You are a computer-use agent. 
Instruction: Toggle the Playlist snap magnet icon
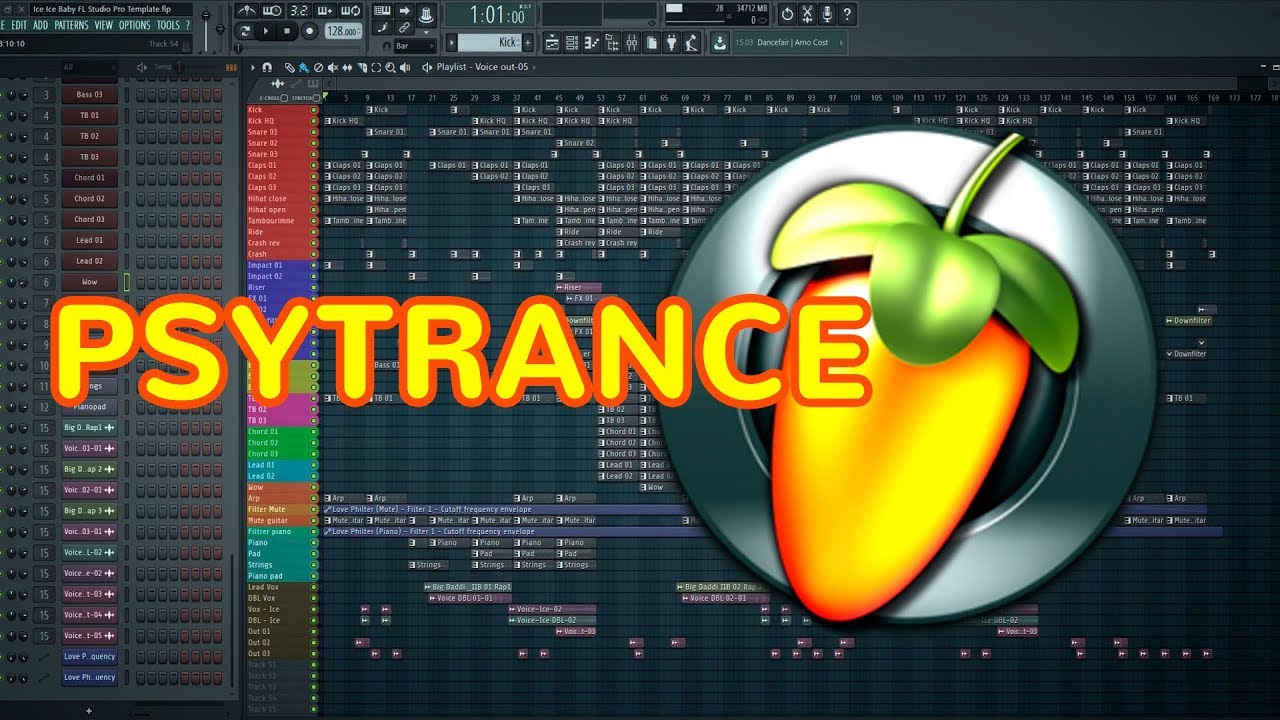tap(267, 67)
